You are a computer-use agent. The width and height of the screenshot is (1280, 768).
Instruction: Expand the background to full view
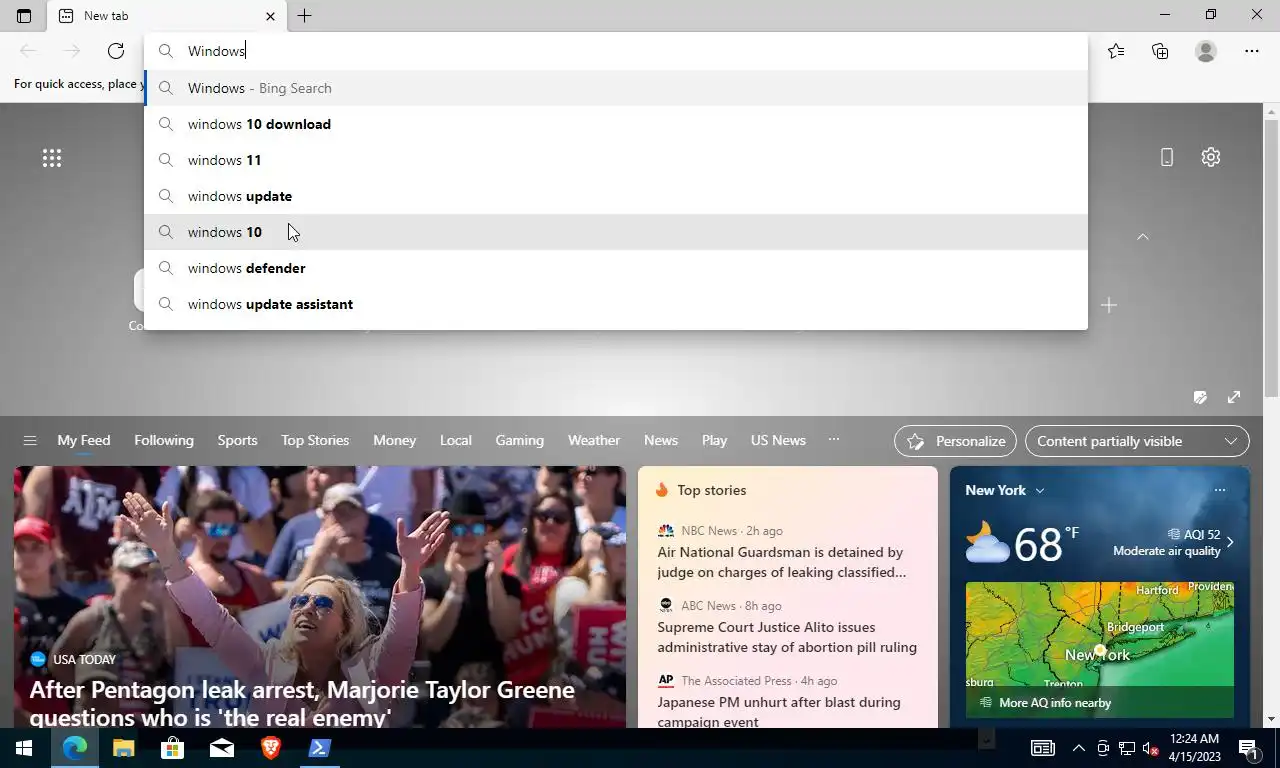[x=1234, y=397]
